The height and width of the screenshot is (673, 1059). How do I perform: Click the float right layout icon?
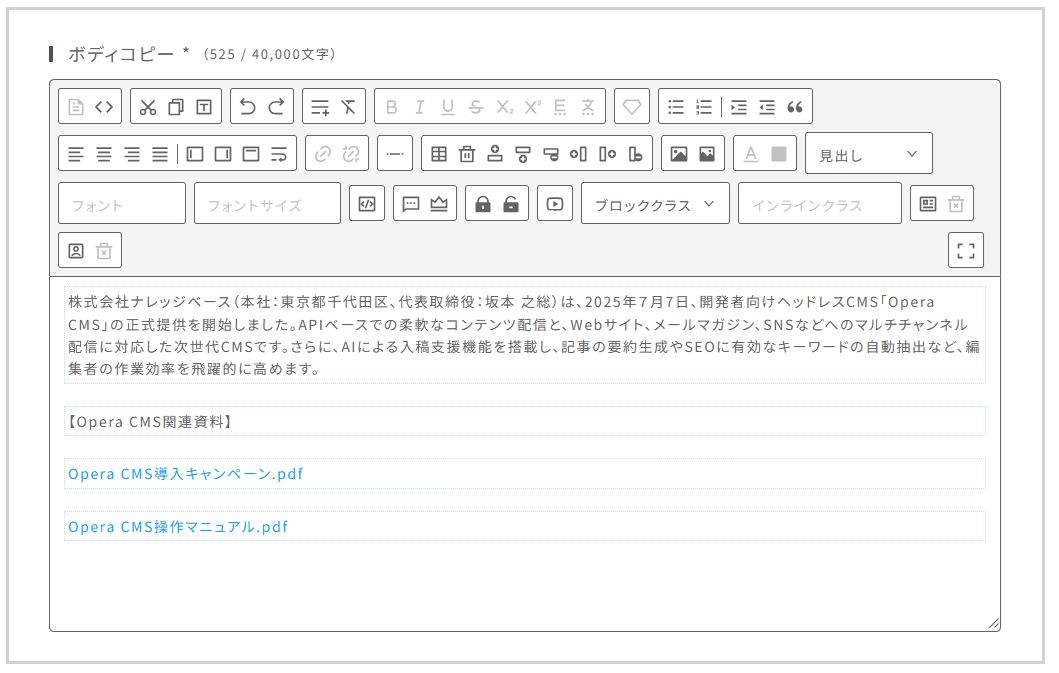223,154
